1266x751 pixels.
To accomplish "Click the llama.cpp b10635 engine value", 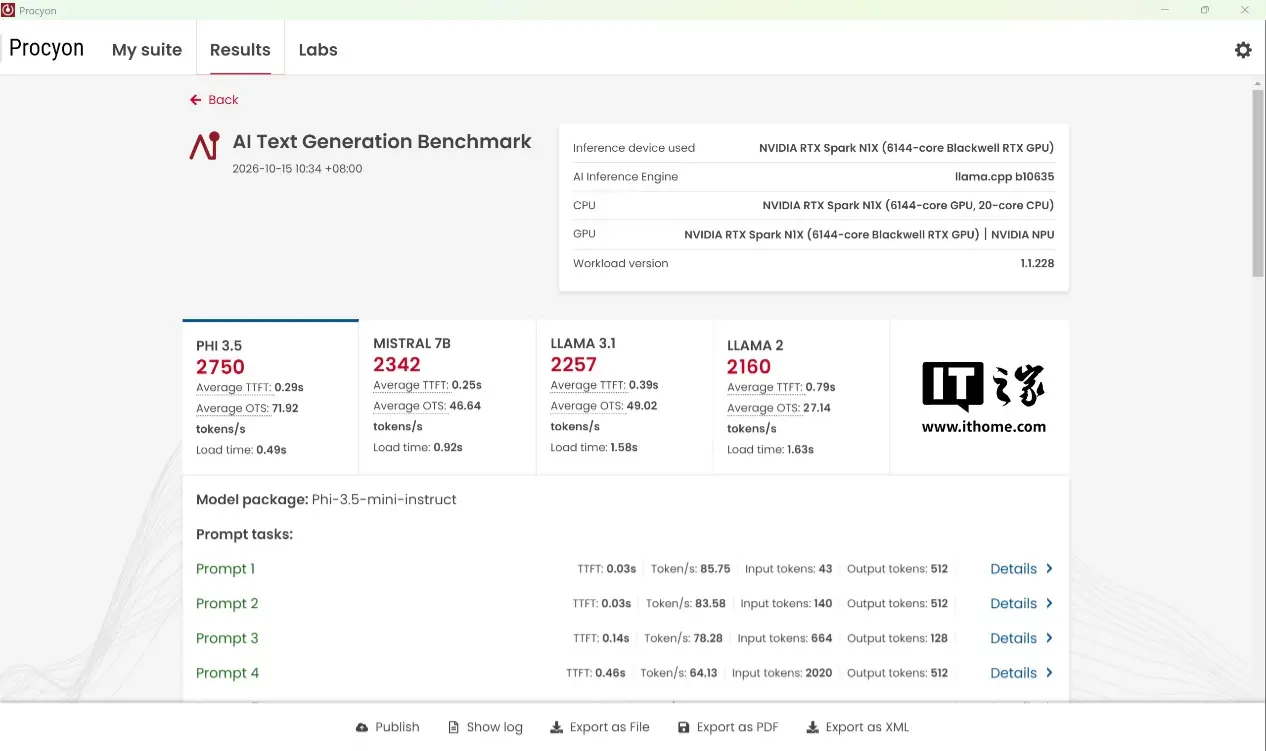I will 1004,177.
